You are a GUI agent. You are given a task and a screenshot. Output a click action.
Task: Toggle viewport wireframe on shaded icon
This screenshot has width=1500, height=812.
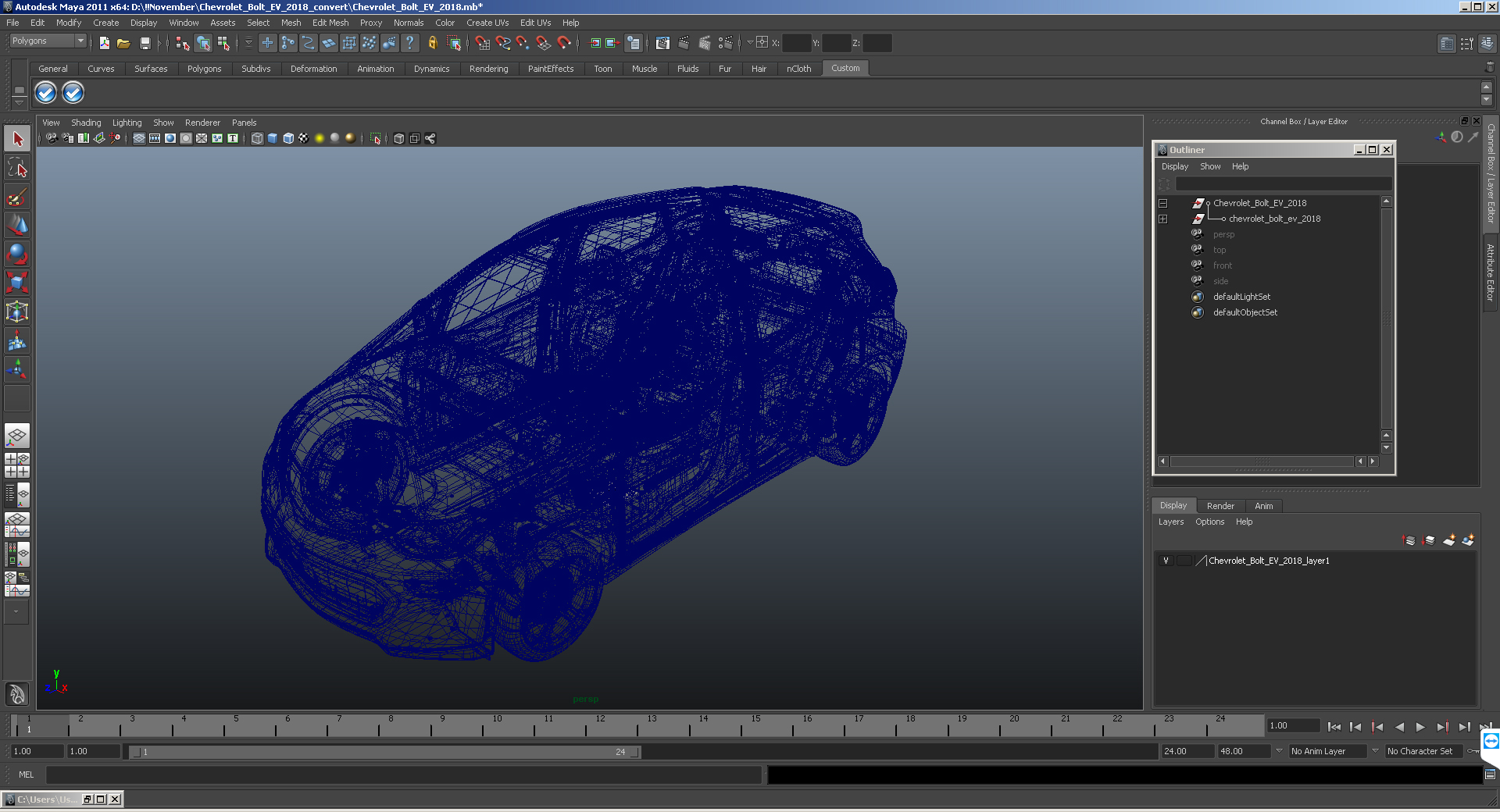pos(288,138)
